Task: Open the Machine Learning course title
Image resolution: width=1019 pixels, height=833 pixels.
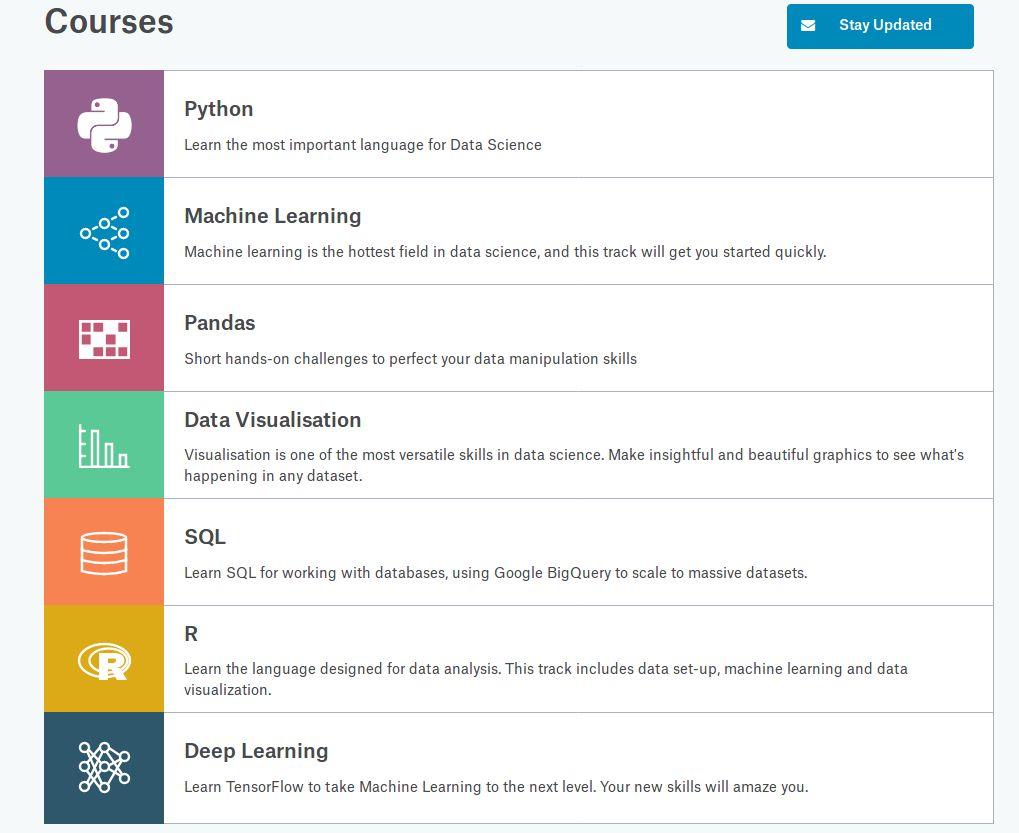Action: pos(272,216)
